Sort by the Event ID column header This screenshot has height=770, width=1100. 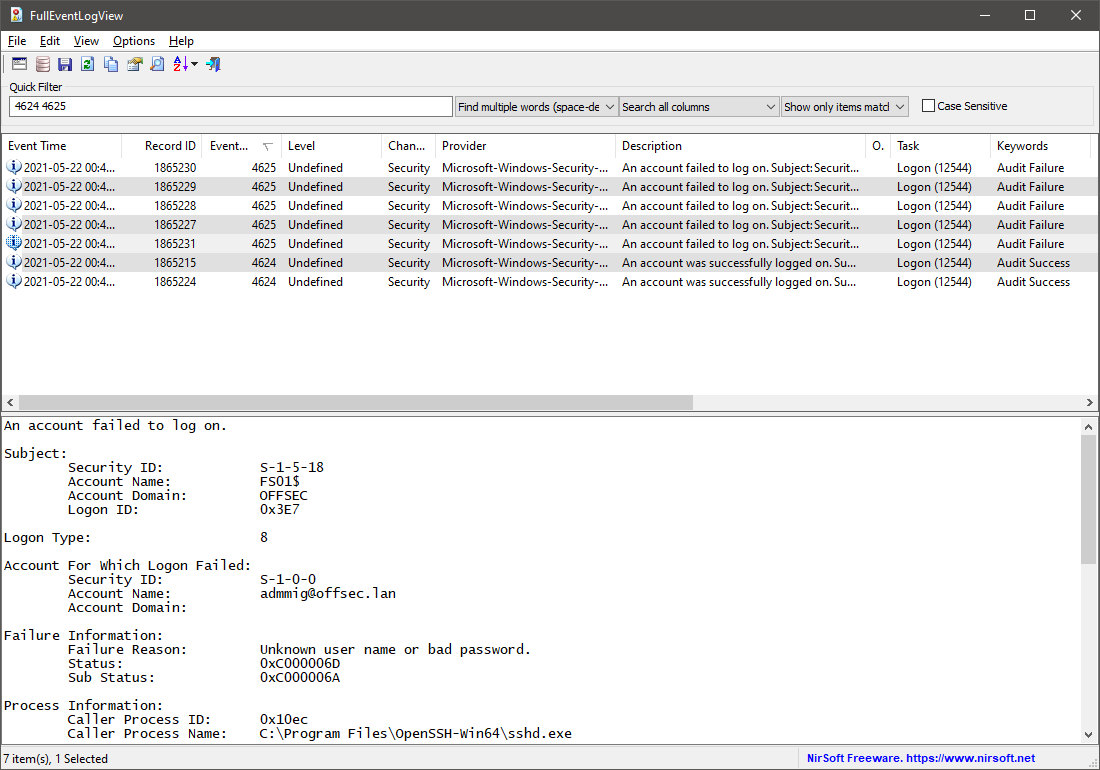[x=242, y=146]
